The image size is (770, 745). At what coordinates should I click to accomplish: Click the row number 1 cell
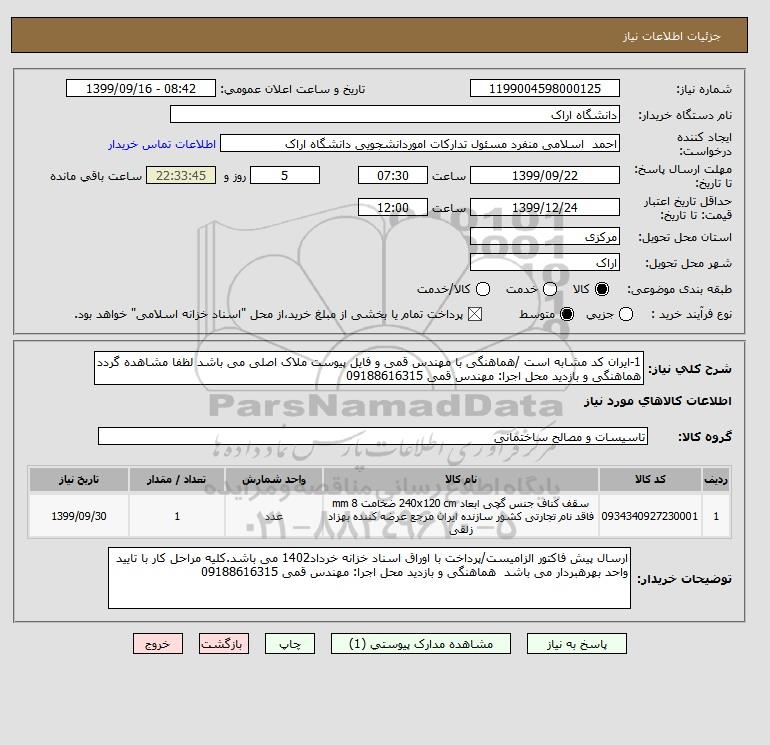click(x=716, y=516)
